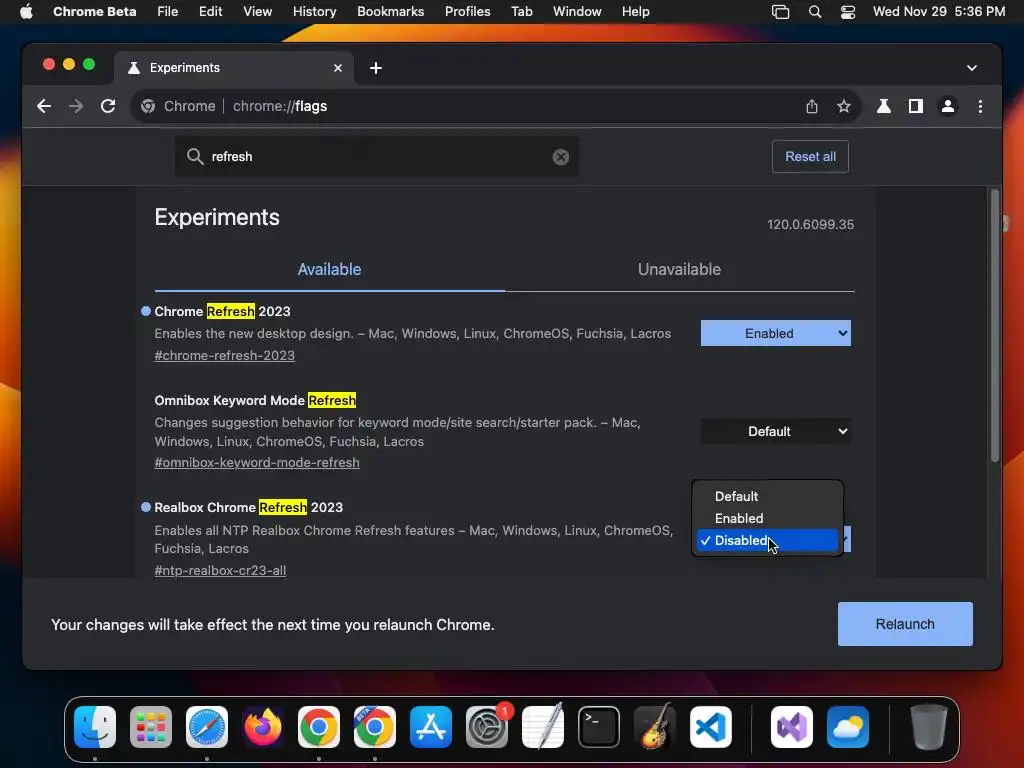The height and width of the screenshot is (768, 1024).
Task: Open Chrome Beta in the Dock
Action: pyautogui.click(x=375, y=727)
